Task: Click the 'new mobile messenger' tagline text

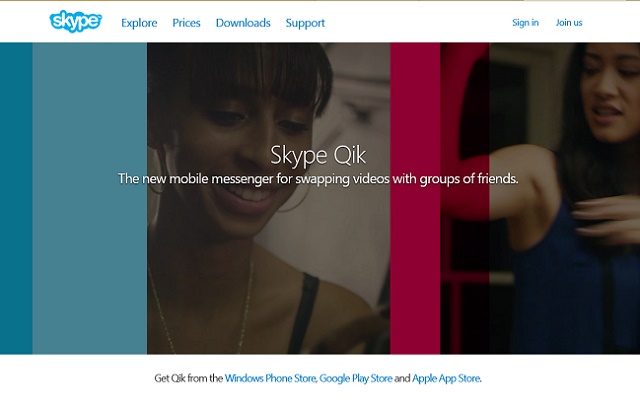Action: [x=318, y=179]
